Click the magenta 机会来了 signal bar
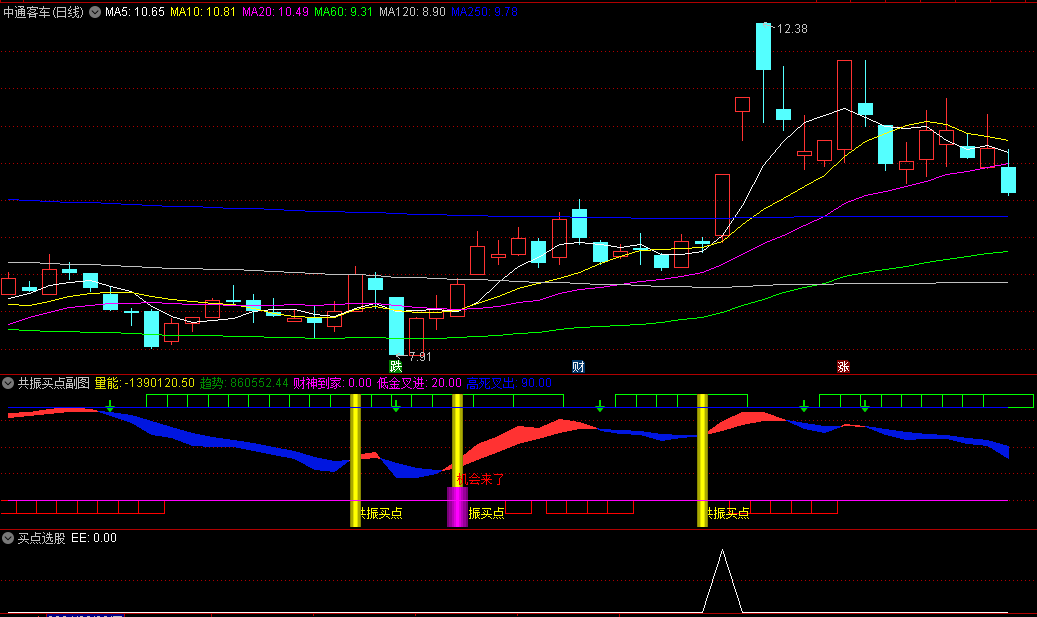 coord(457,506)
